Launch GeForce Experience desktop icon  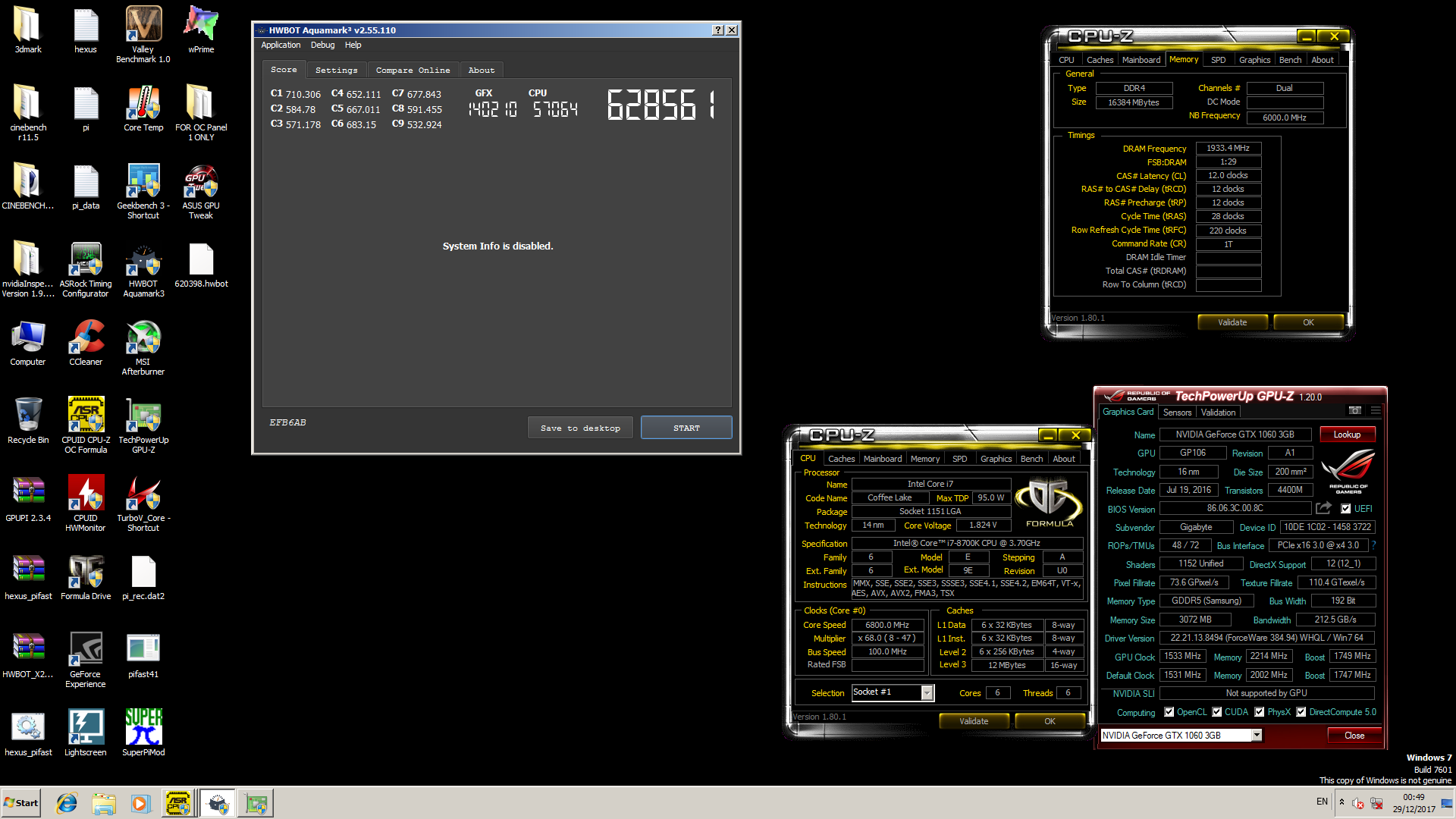click(86, 660)
